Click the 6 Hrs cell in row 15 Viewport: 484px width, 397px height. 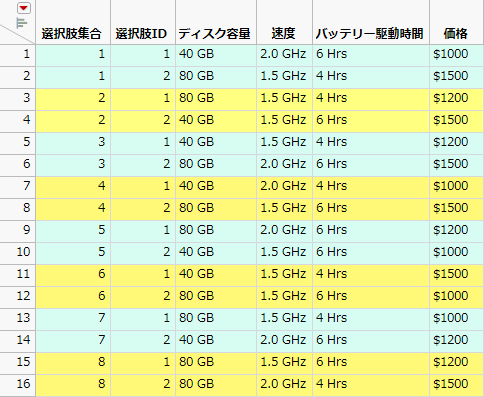tap(371, 362)
